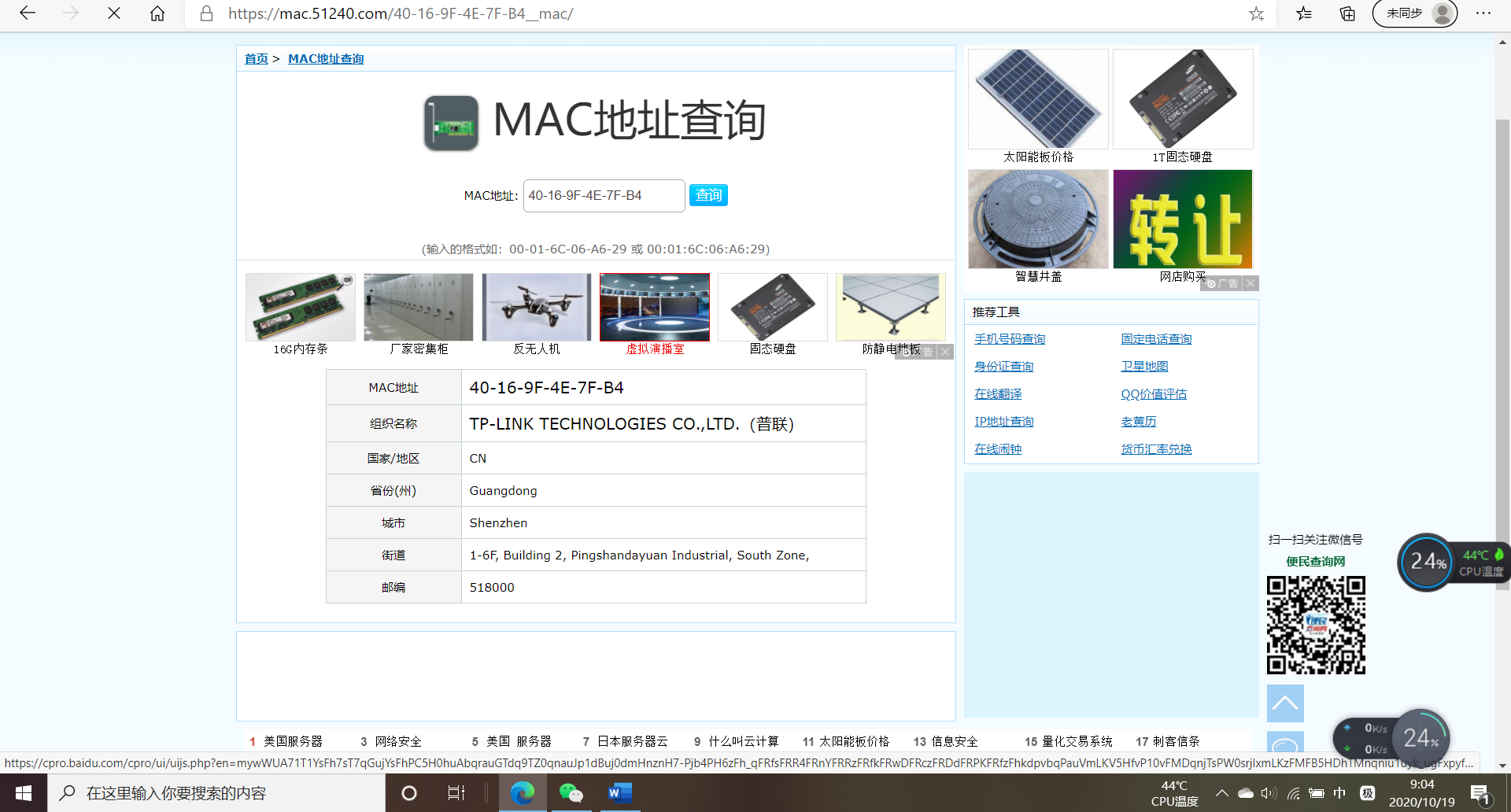Click the WeChat QR code image
Viewport: 1511px width, 812px height.
1316,625
